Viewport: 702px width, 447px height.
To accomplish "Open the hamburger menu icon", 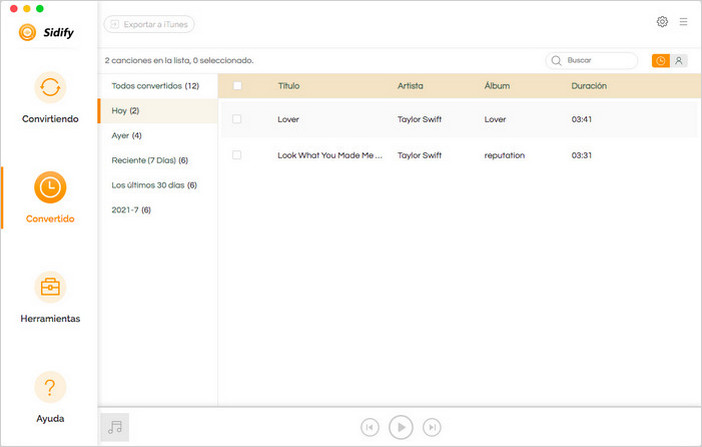I will (683, 21).
